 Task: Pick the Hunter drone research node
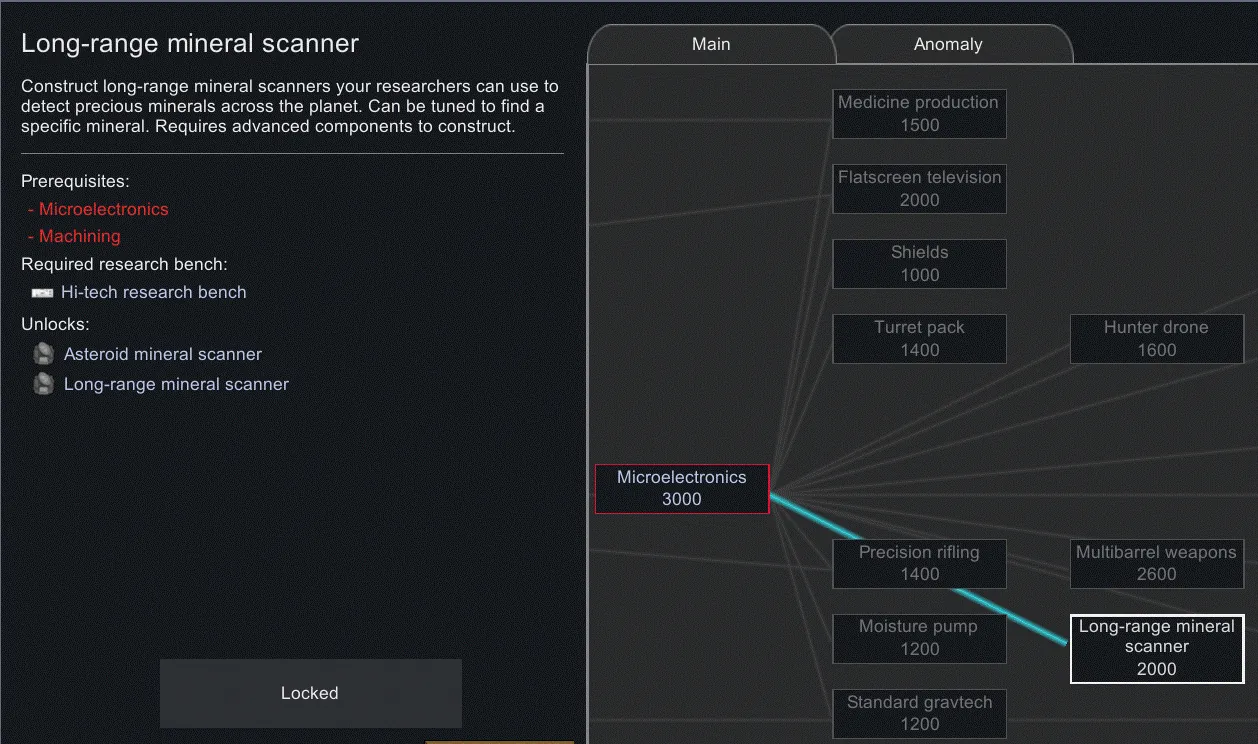coord(1156,338)
